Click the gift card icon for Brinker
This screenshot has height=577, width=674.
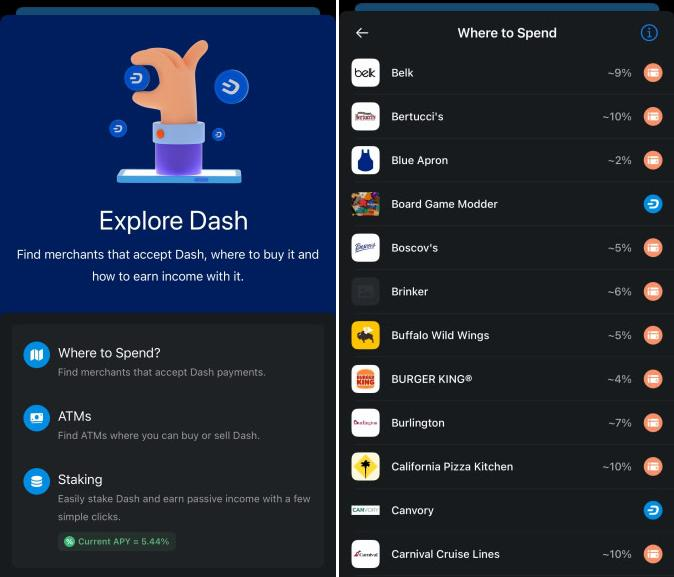coord(653,292)
